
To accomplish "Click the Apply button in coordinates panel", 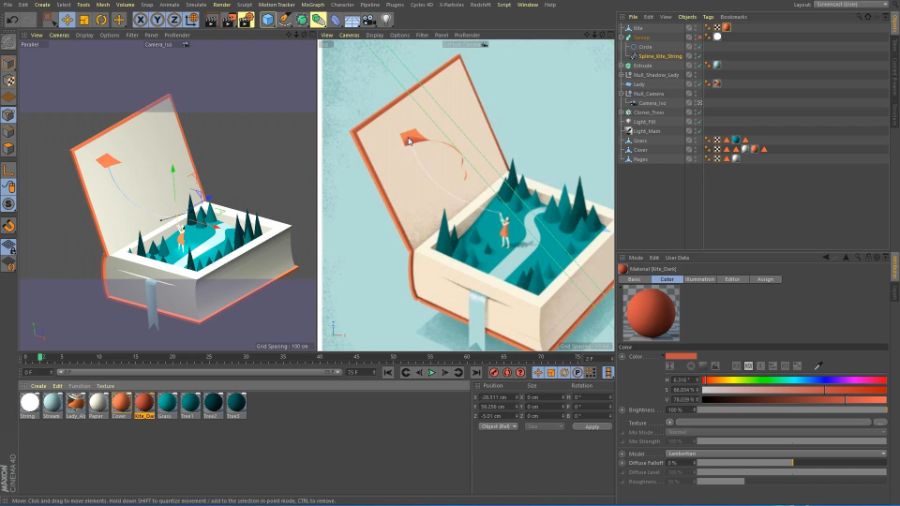I will tap(592, 427).
